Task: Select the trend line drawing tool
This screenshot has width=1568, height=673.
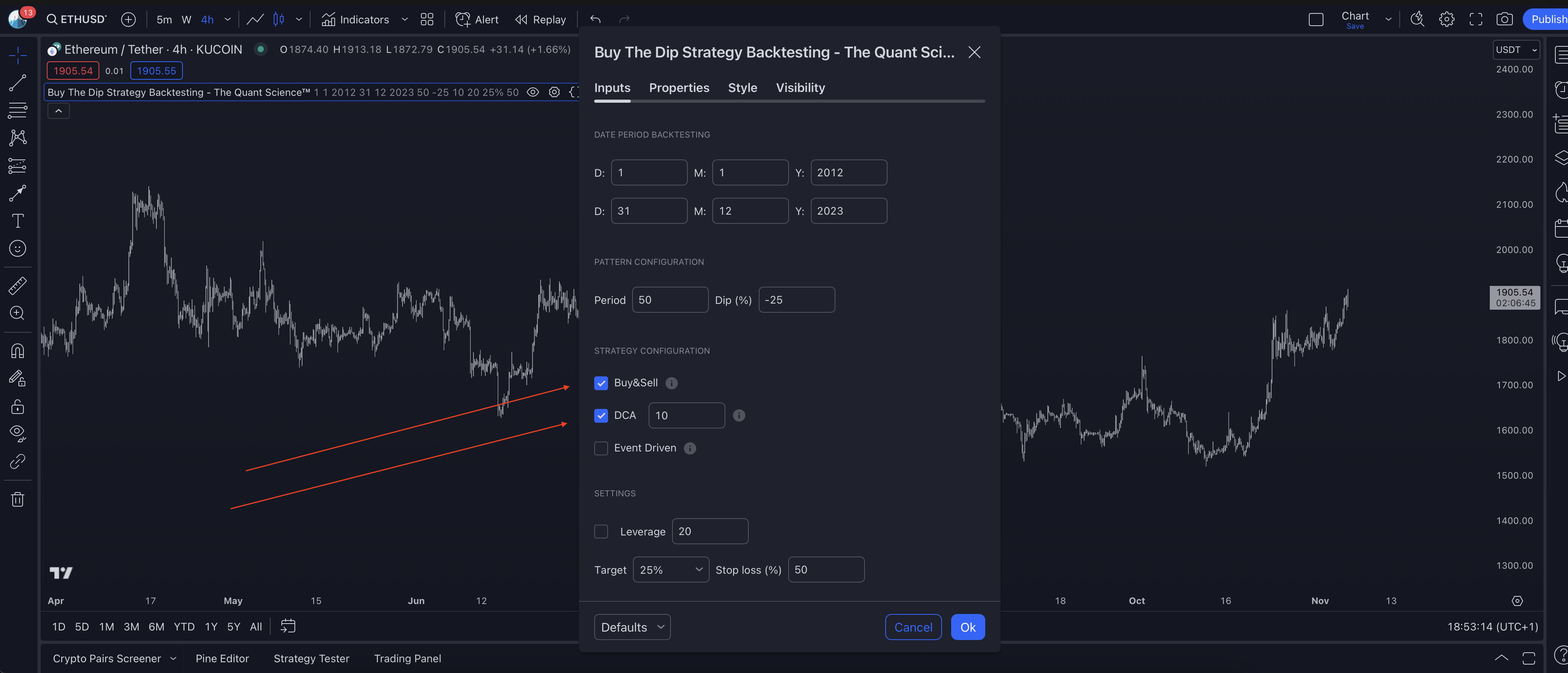Action: tap(18, 83)
